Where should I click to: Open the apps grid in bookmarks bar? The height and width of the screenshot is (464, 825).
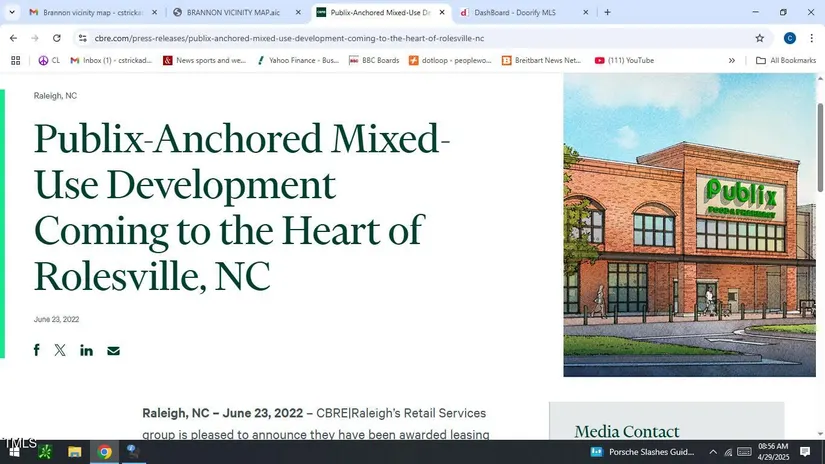15,60
